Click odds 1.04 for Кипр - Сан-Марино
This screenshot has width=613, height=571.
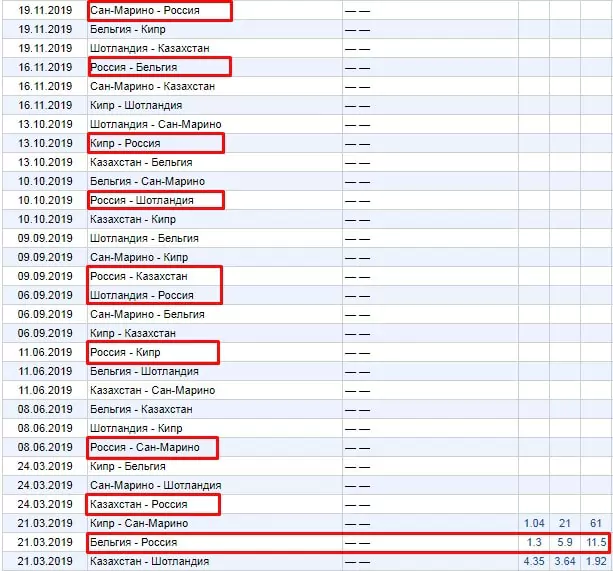(534, 523)
